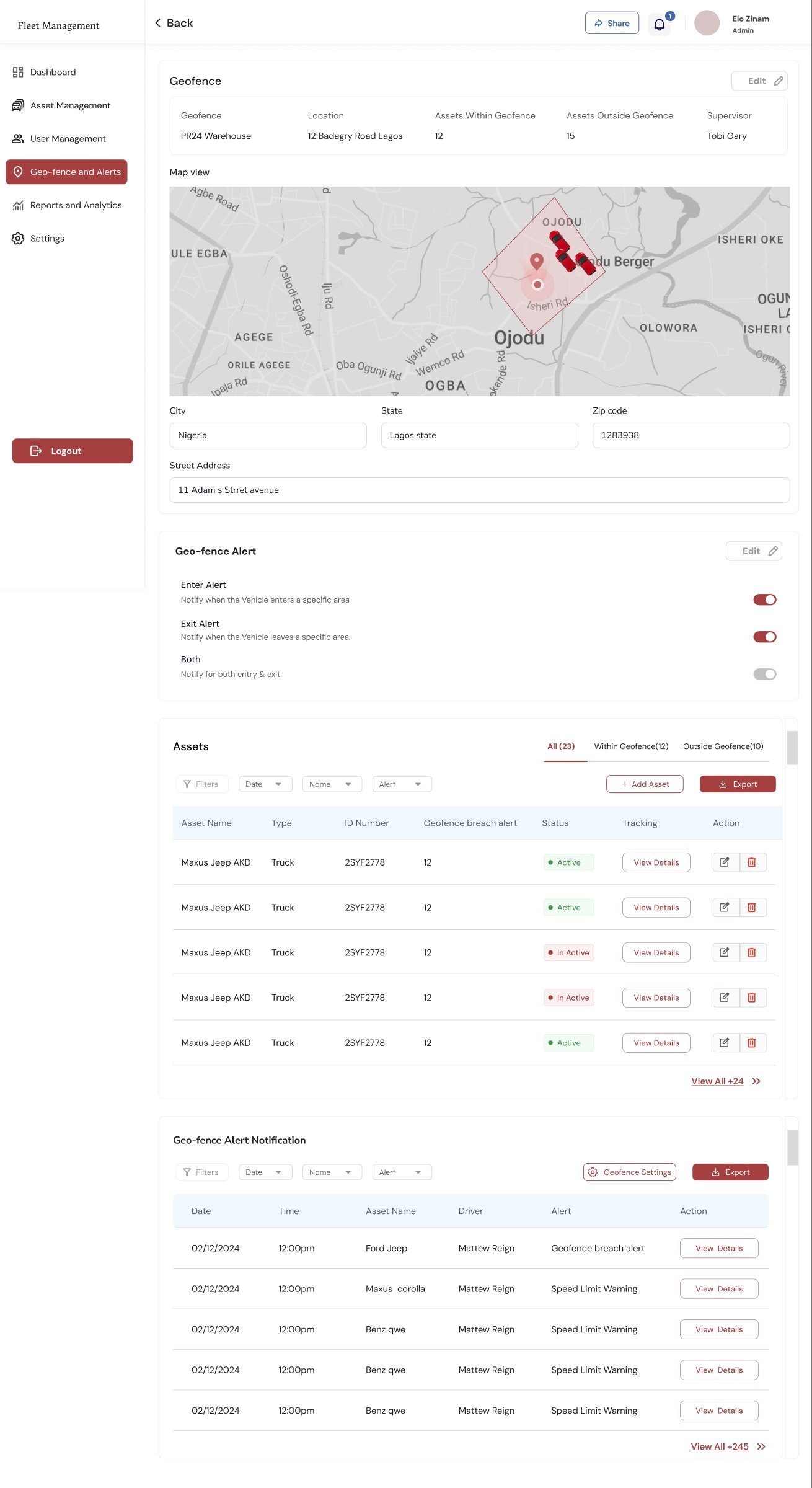This screenshot has height=1488, width=812.
Task: Switch to the Within Geofence(12) tab
Action: coord(631,746)
